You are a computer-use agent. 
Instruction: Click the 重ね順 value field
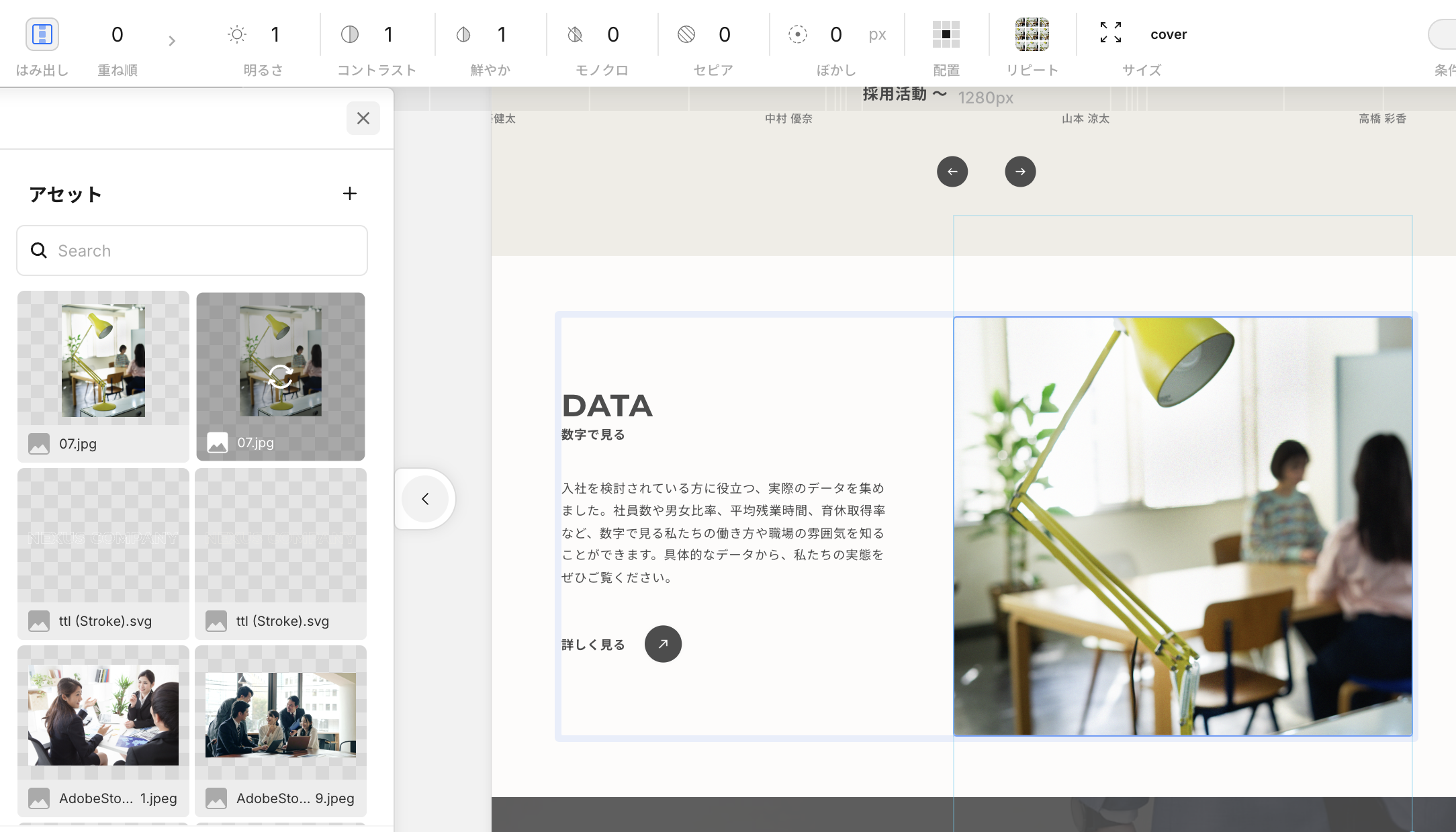coord(118,34)
